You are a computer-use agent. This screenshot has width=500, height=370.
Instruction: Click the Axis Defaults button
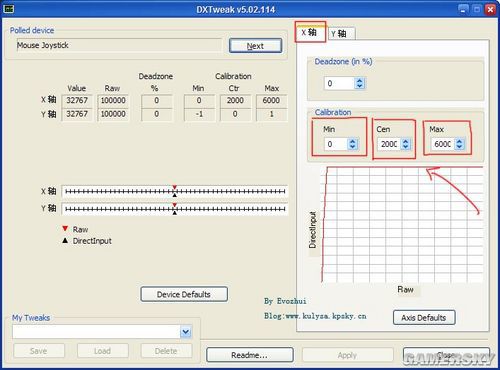(424, 318)
